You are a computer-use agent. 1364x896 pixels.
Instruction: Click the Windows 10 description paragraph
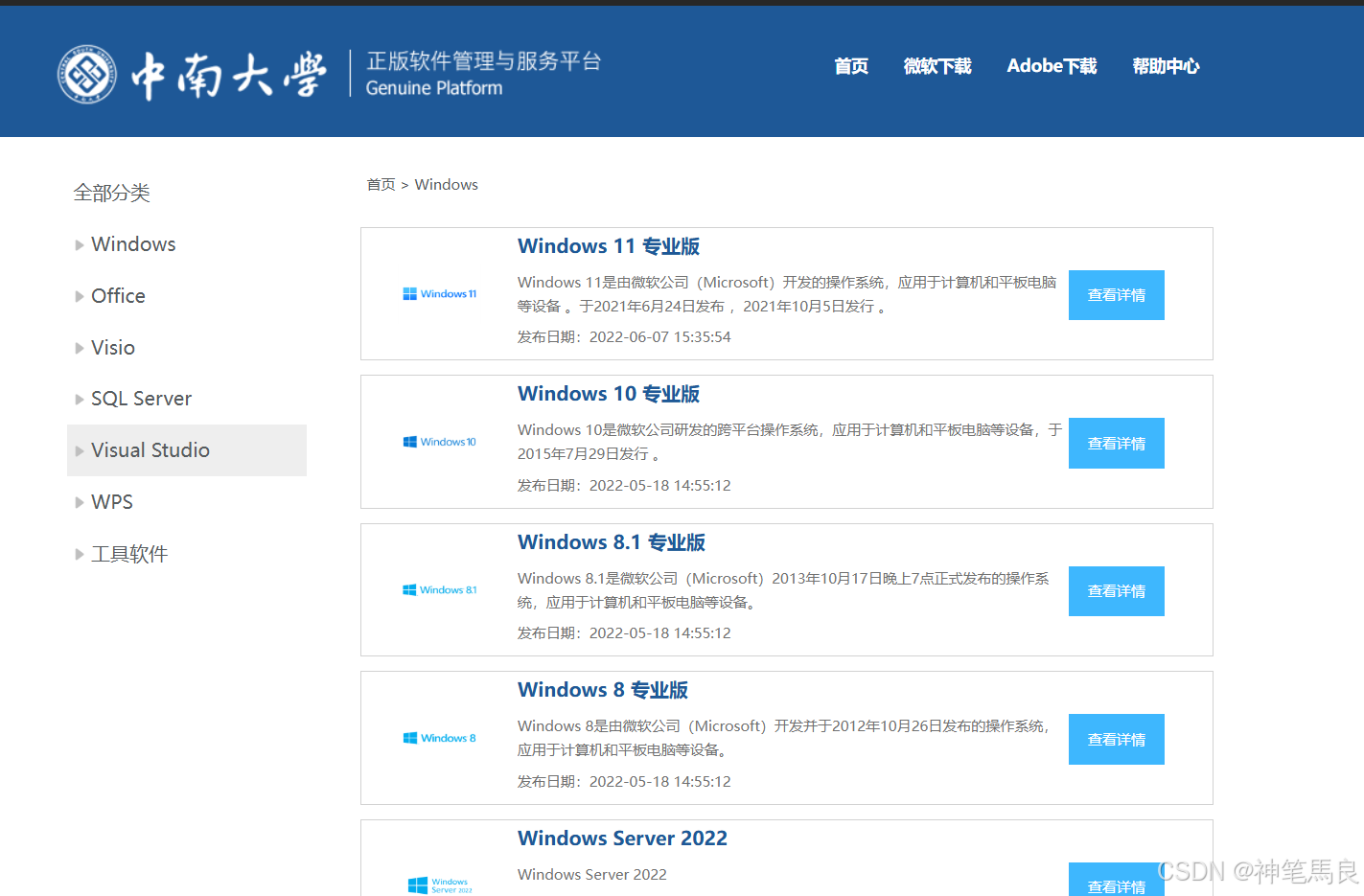(x=790, y=442)
